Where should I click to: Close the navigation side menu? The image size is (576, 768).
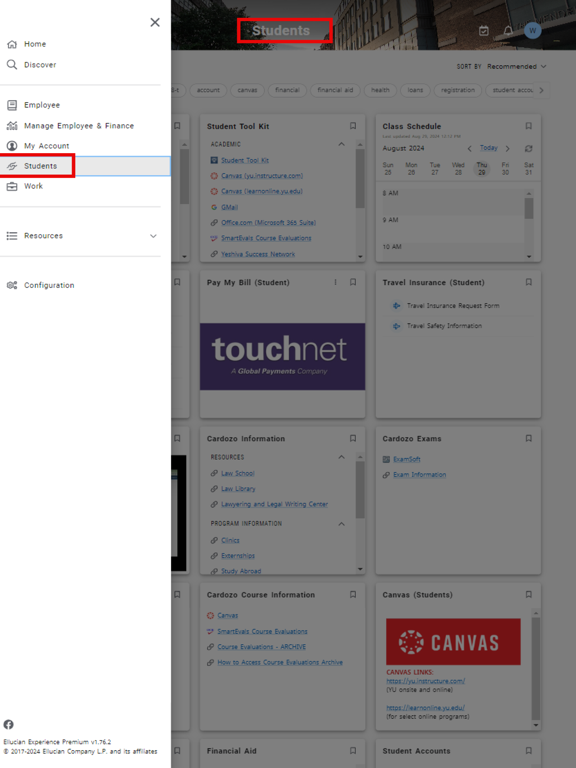coord(155,23)
